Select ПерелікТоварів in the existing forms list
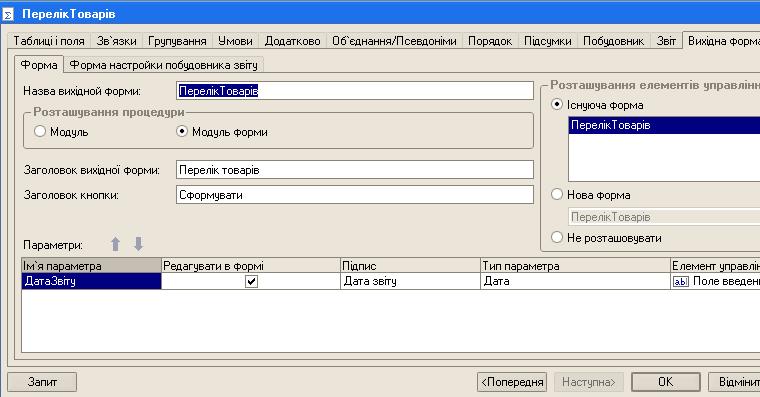Image resolution: width=760 pixels, height=397 pixels. 664,125
